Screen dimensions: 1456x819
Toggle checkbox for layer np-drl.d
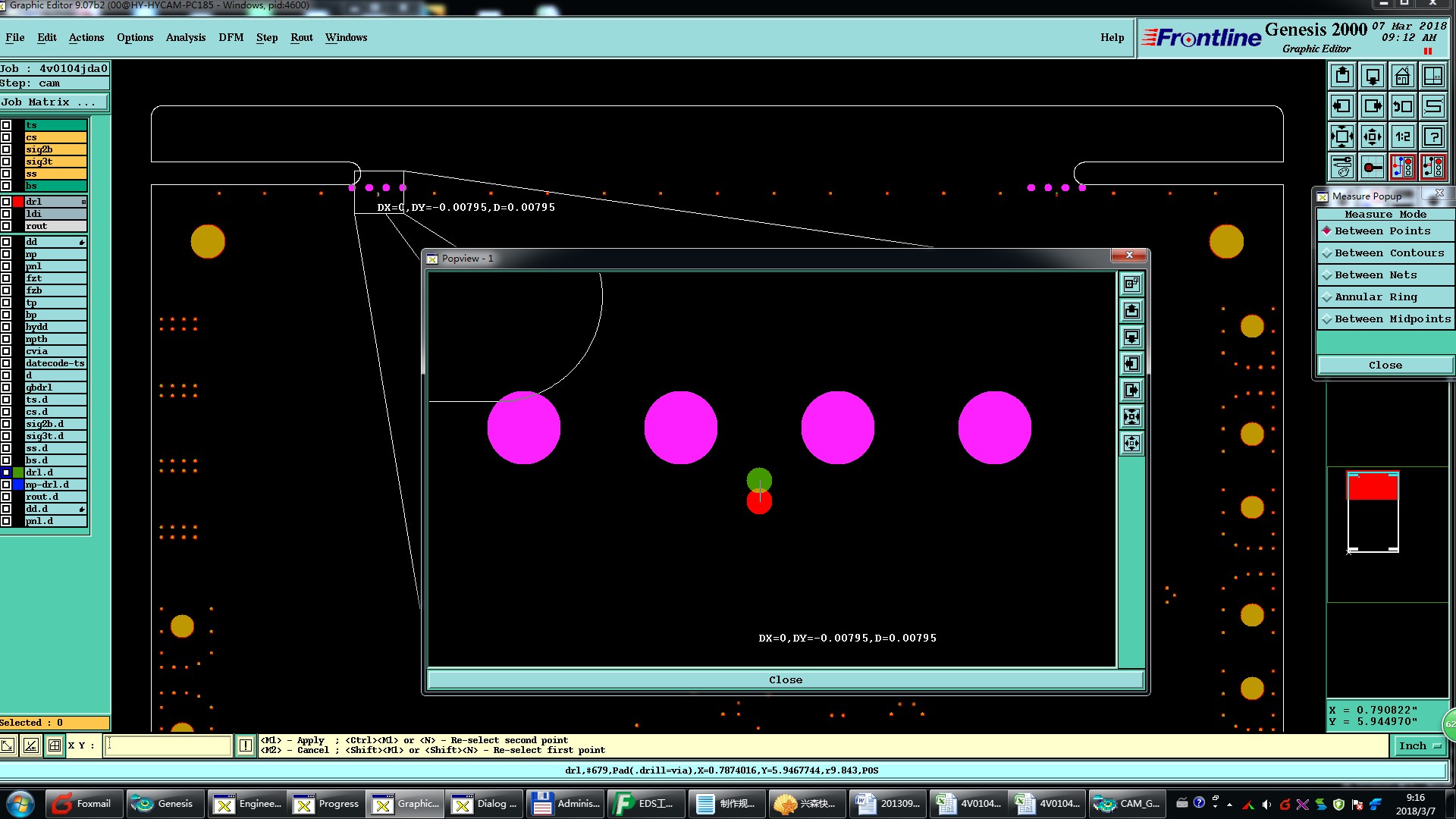(6, 485)
